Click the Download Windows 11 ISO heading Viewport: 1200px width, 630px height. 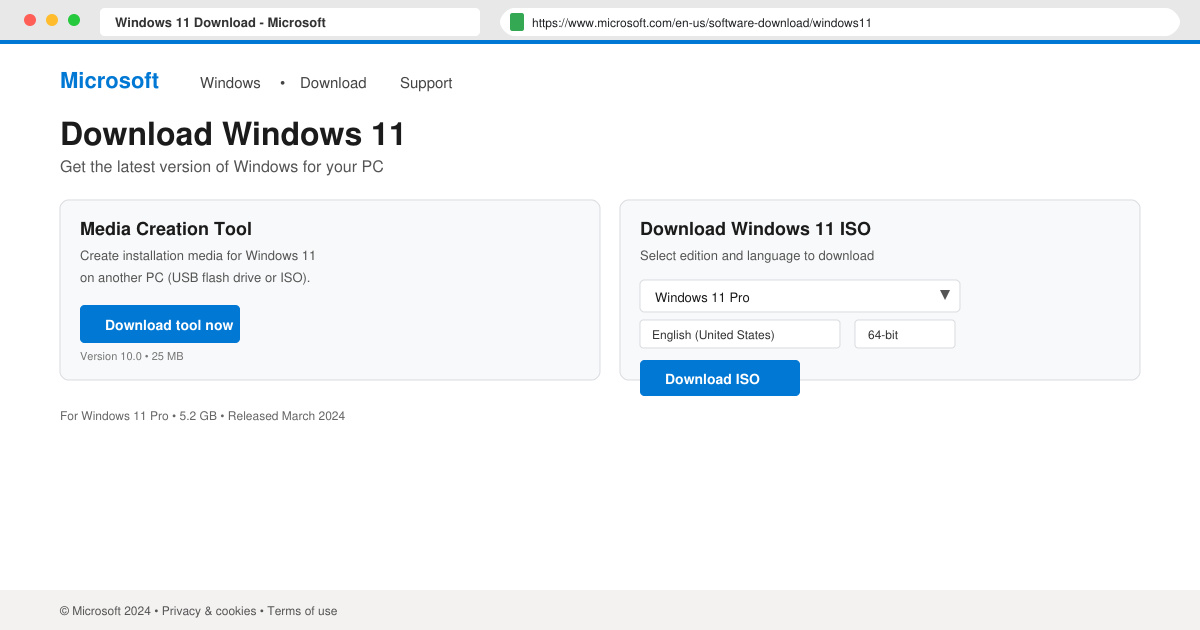click(x=755, y=229)
